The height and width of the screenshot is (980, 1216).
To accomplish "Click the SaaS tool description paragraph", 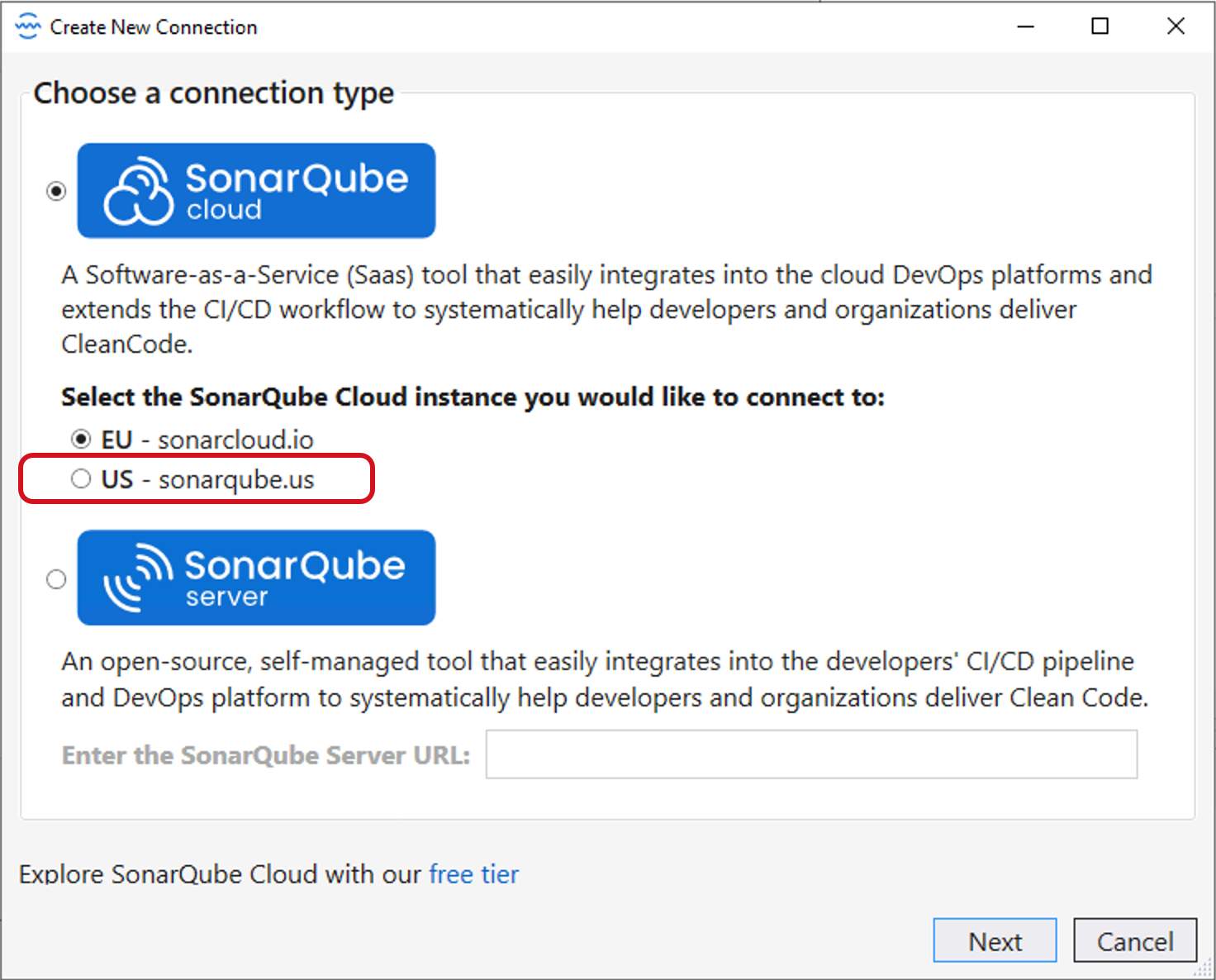I will (x=606, y=309).
